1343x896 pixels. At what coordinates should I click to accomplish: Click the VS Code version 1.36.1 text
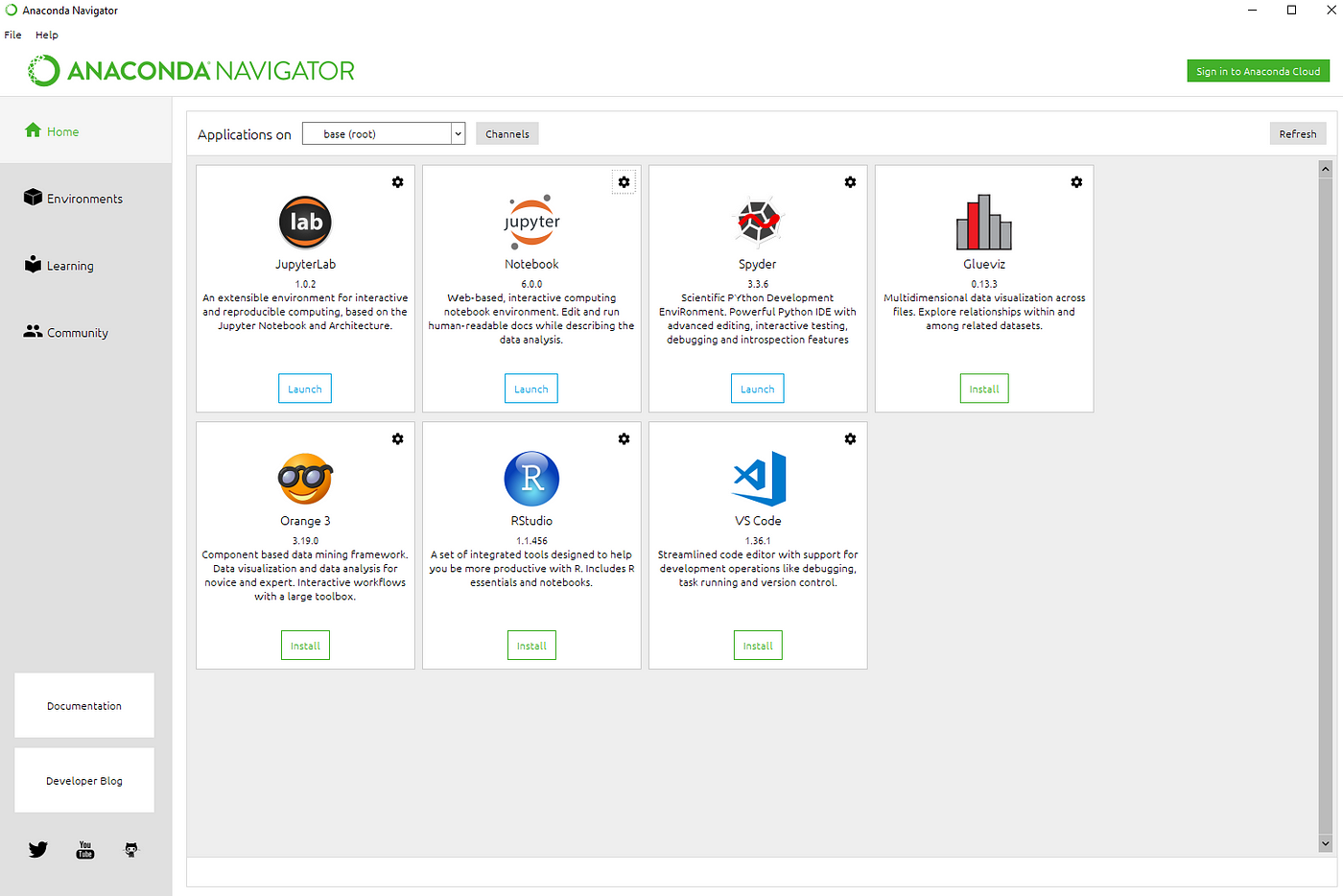(758, 541)
